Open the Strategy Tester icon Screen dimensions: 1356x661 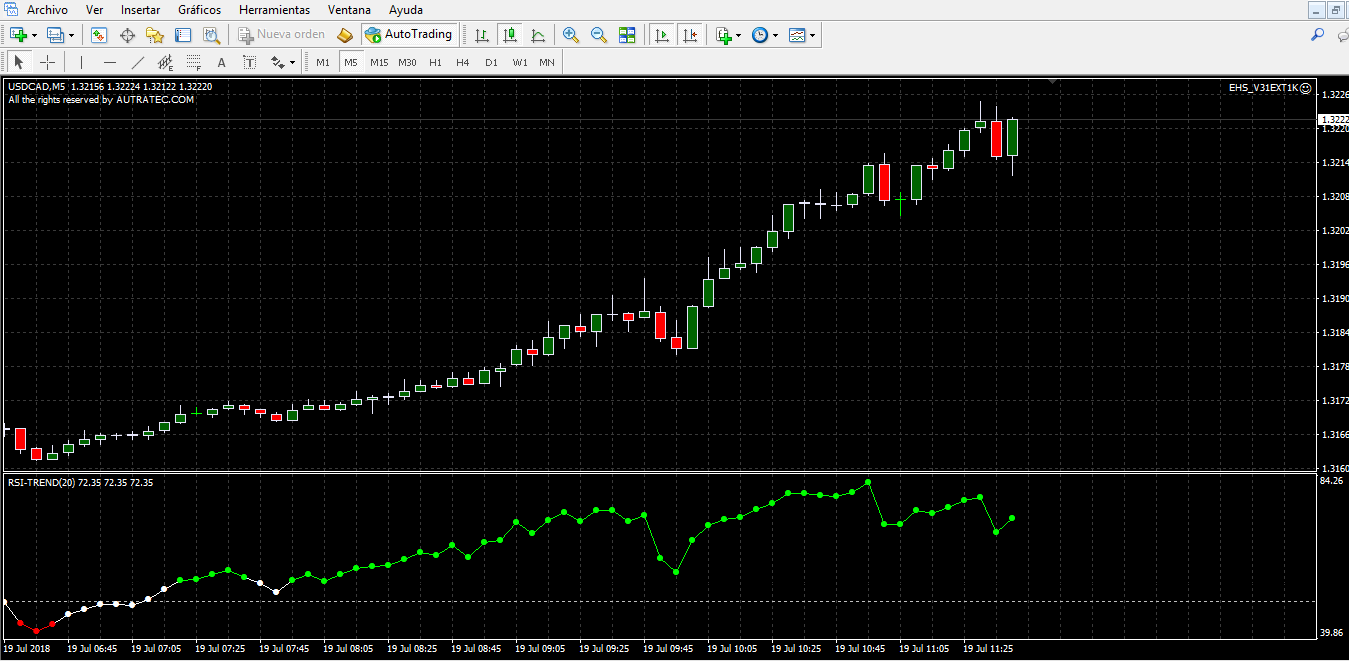coord(210,35)
